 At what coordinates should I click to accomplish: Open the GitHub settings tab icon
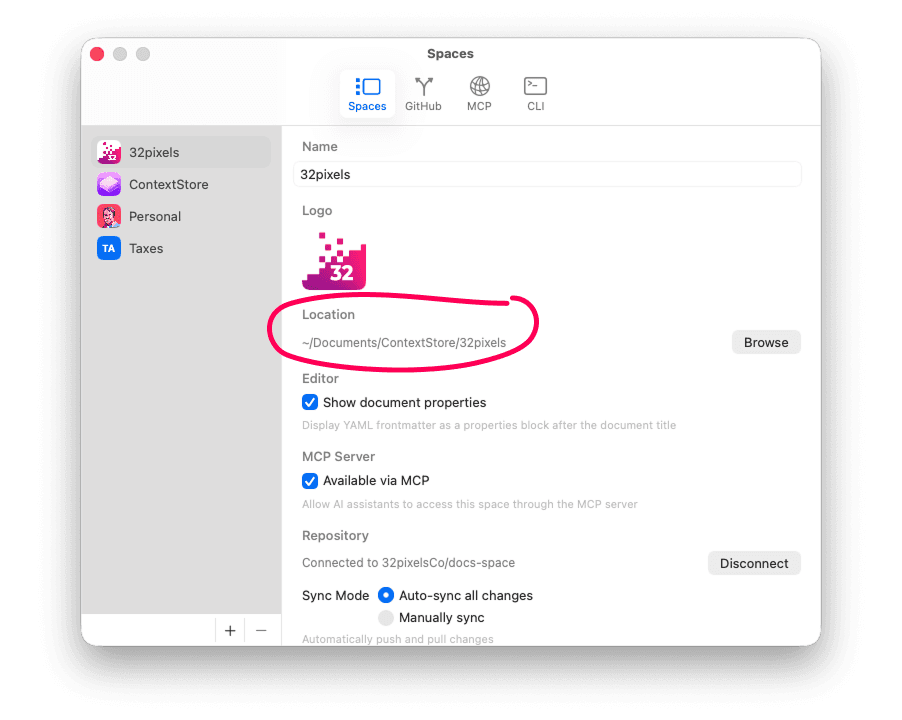[x=423, y=86]
